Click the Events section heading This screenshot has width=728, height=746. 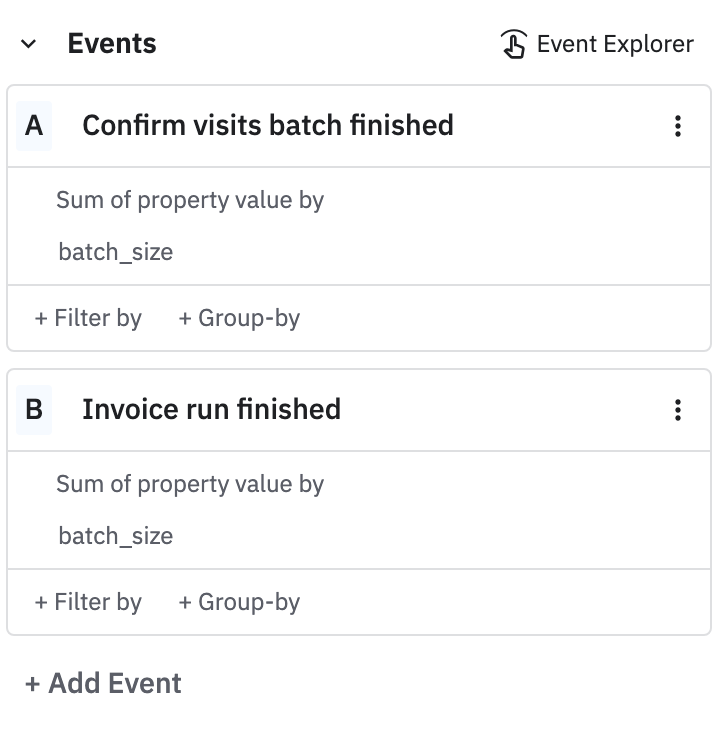click(112, 44)
